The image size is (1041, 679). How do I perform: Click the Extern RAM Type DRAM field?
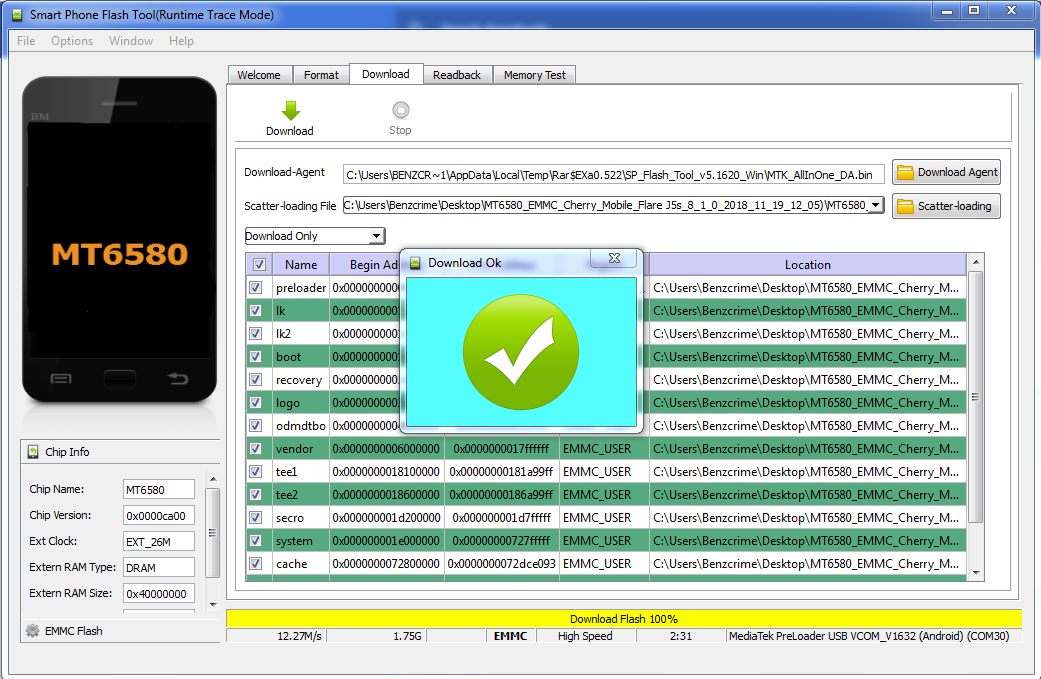(x=159, y=567)
